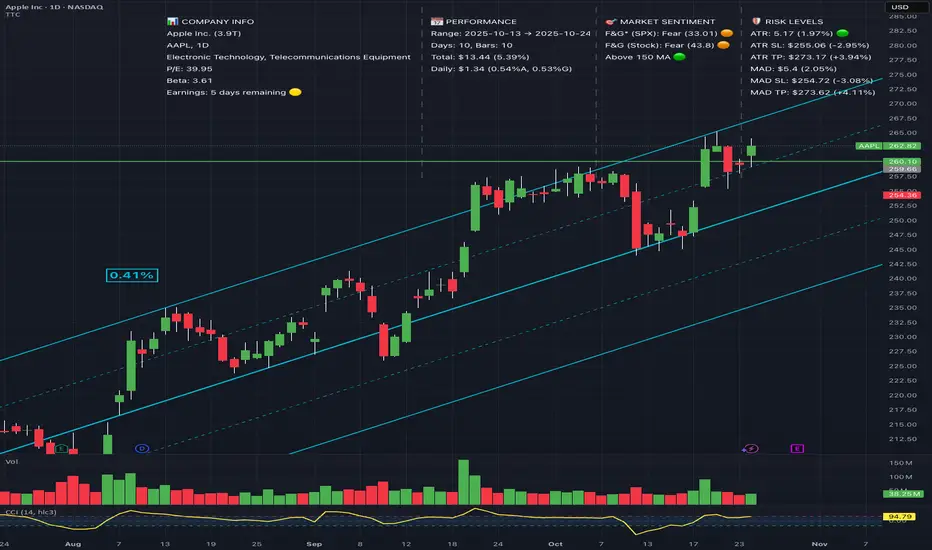
Task: Click the 'Days: 10, Bars: 10' text
Action: (471, 45)
